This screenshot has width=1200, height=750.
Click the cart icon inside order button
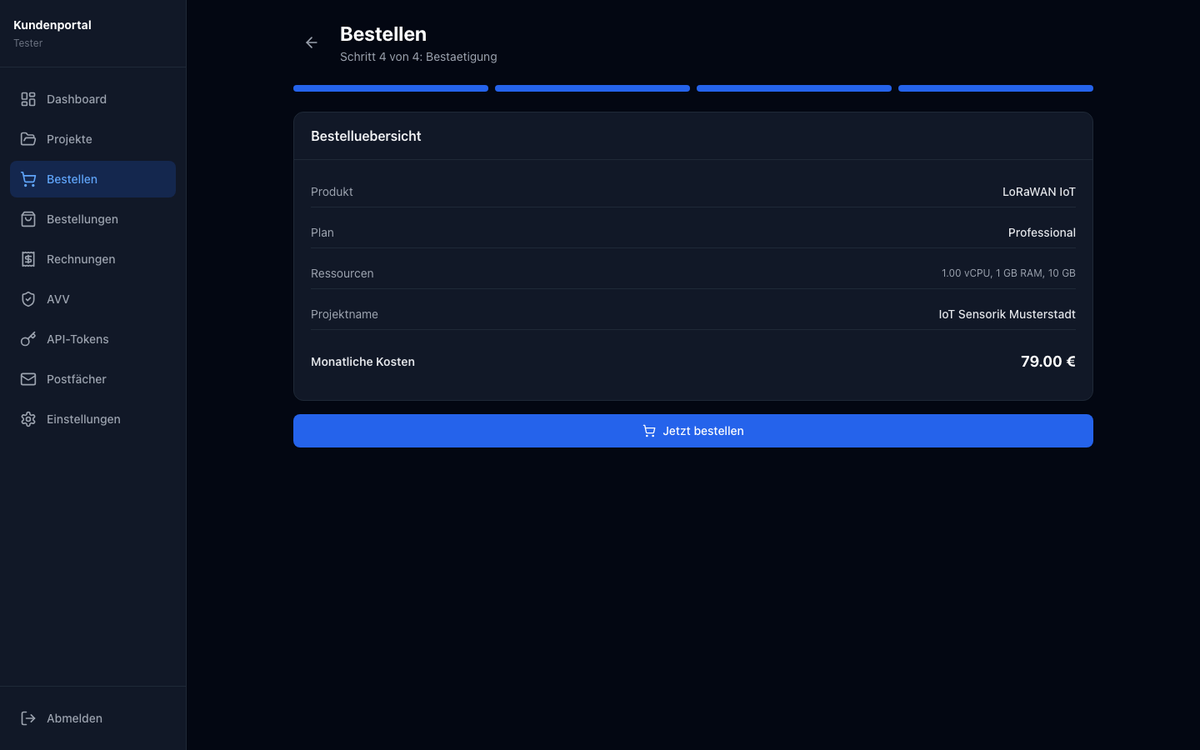tap(649, 431)
